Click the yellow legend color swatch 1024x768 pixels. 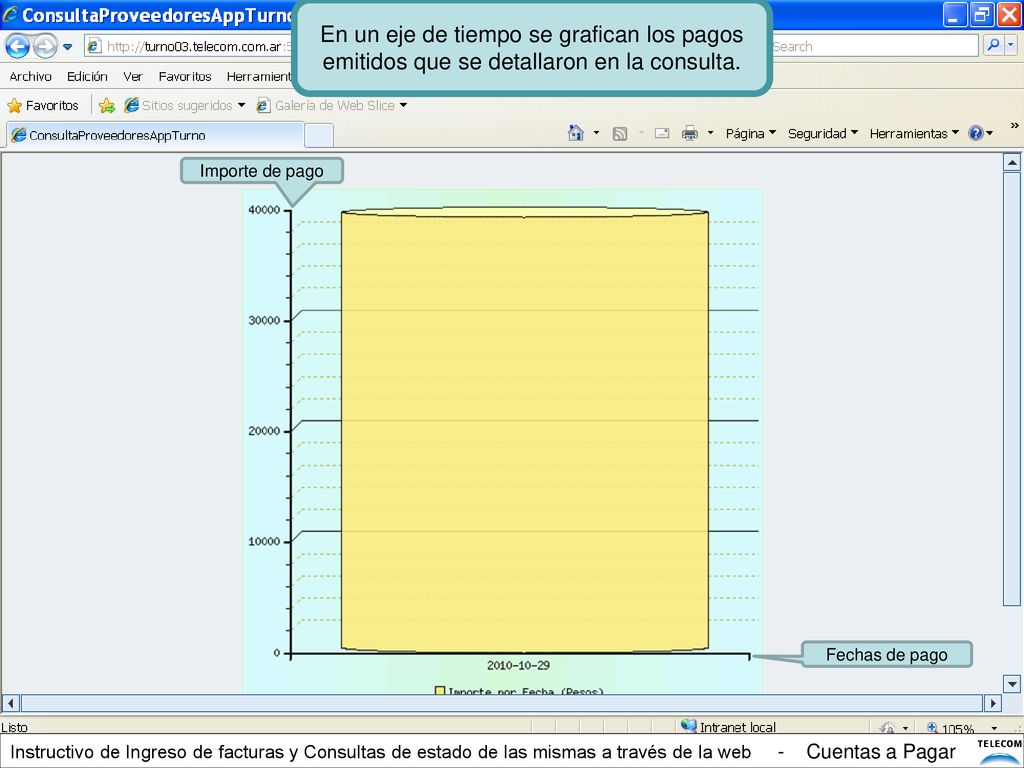440,690
